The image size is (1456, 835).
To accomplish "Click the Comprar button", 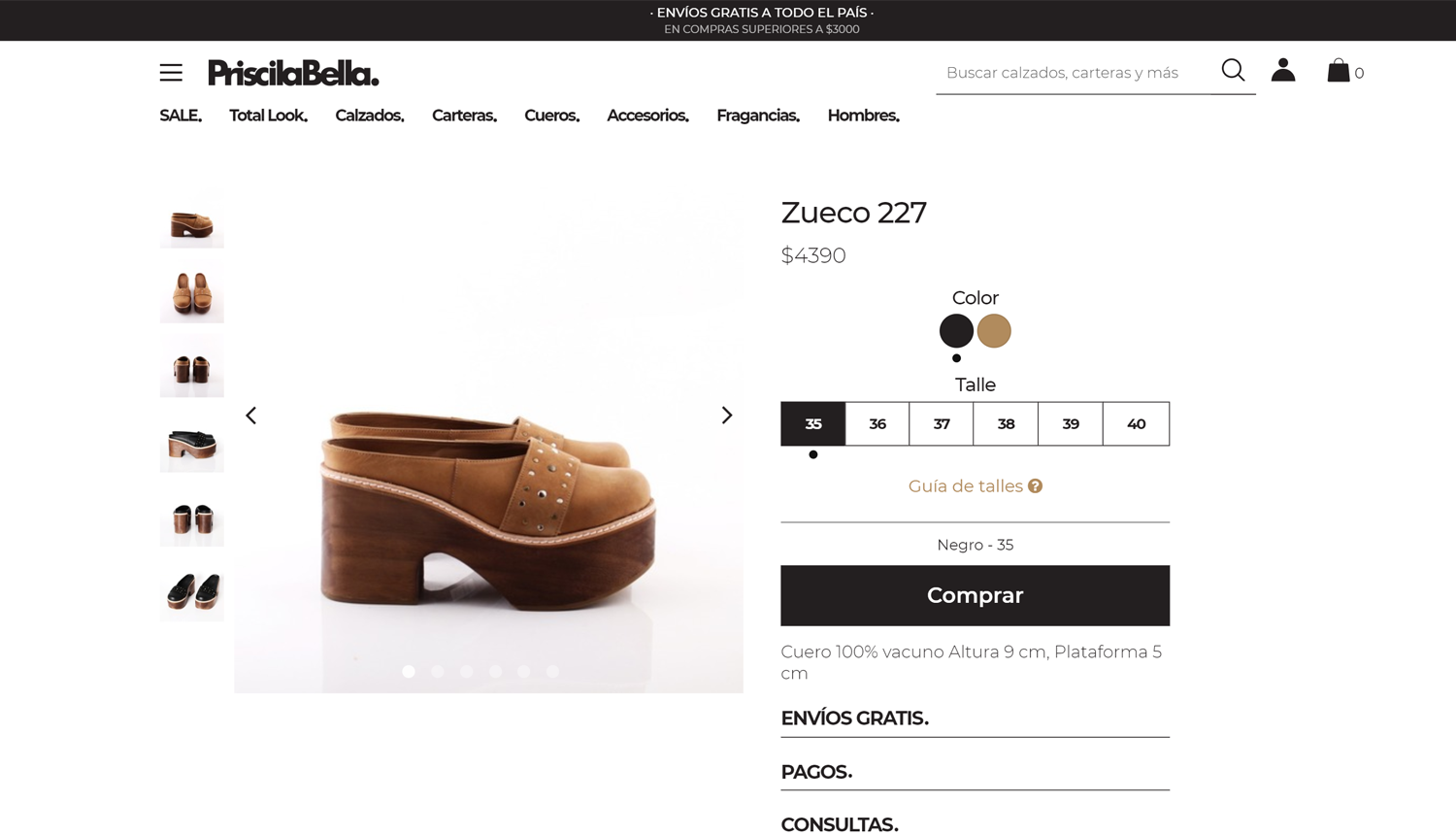I will (x=975, y=595).
